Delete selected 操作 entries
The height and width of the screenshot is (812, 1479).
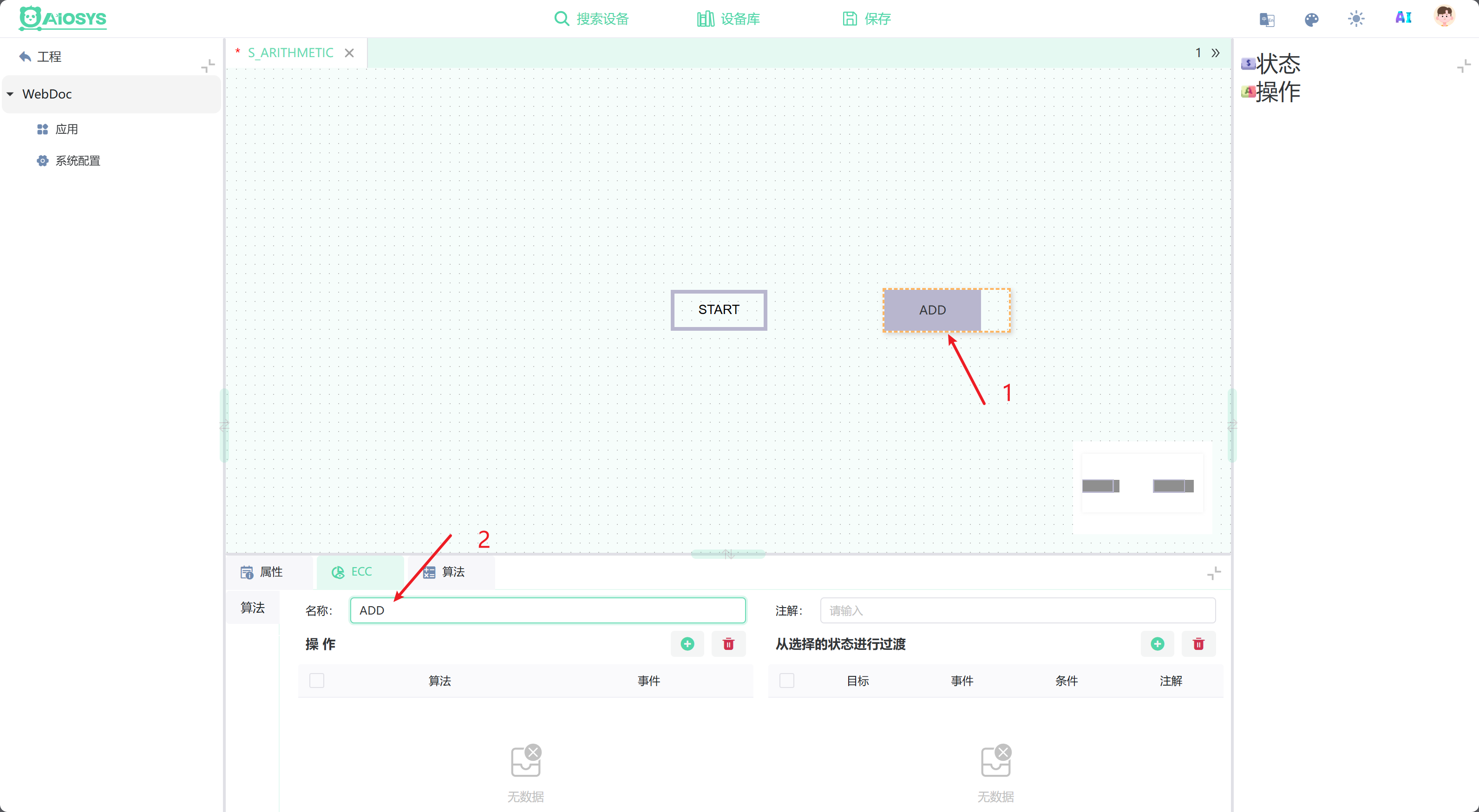tap(729, 644)
